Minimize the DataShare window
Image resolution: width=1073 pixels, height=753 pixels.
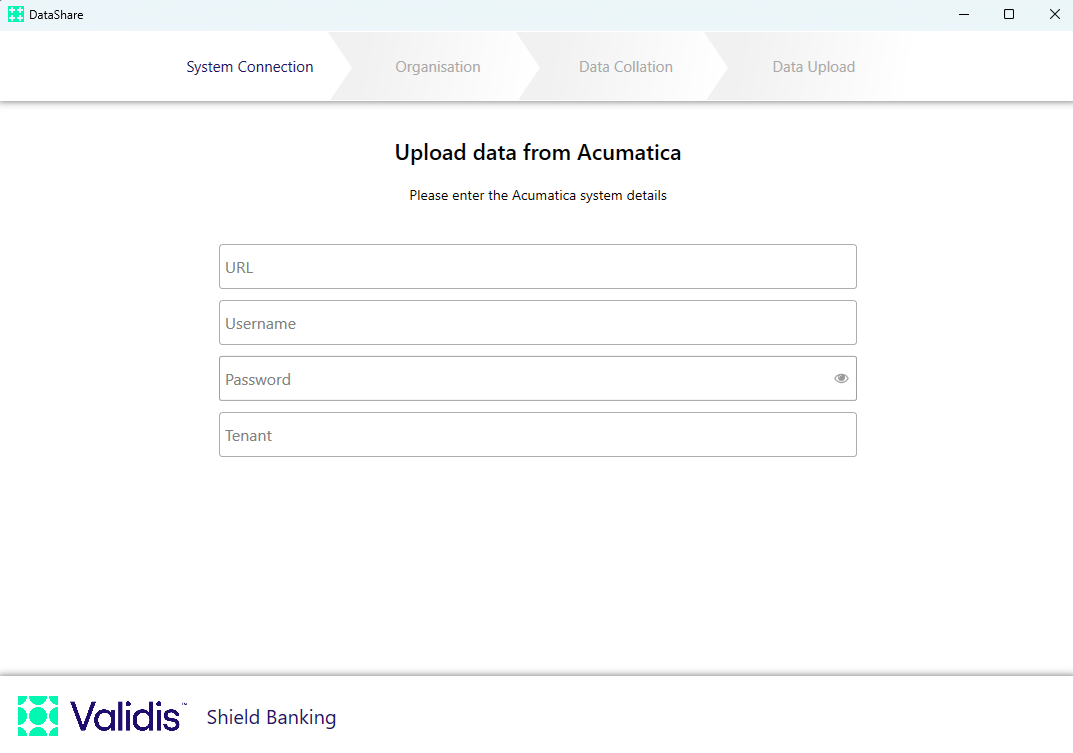click(x=964, y=14)
